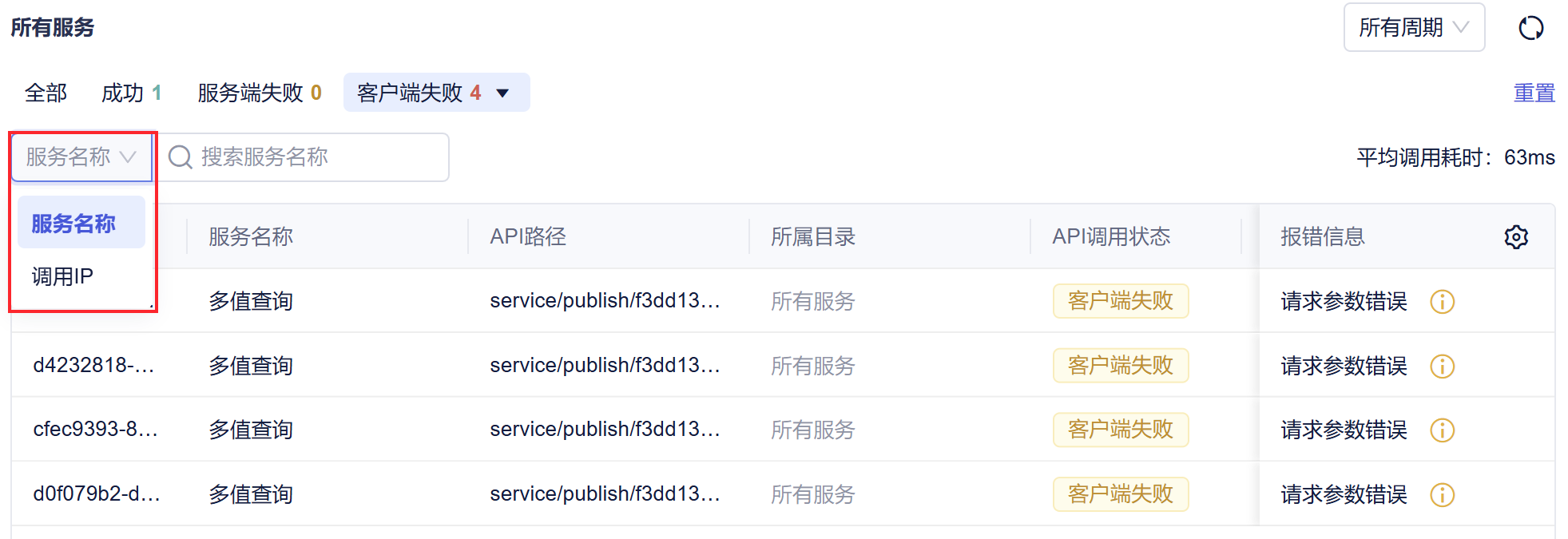Open the d4232818 call record ID
Screen dimensions: 1568x539
coord(93,365)
